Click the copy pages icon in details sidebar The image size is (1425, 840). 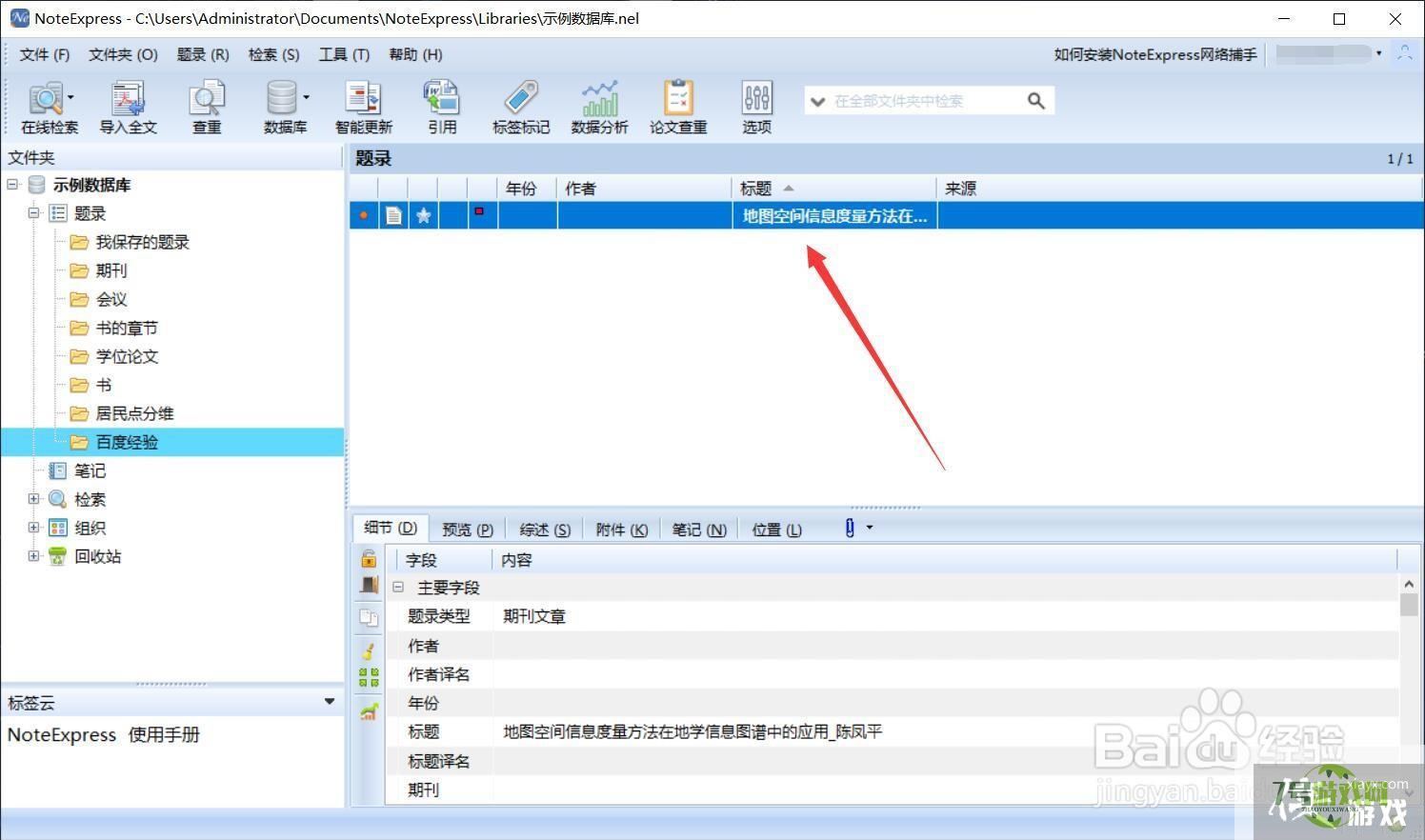point(369,617)
